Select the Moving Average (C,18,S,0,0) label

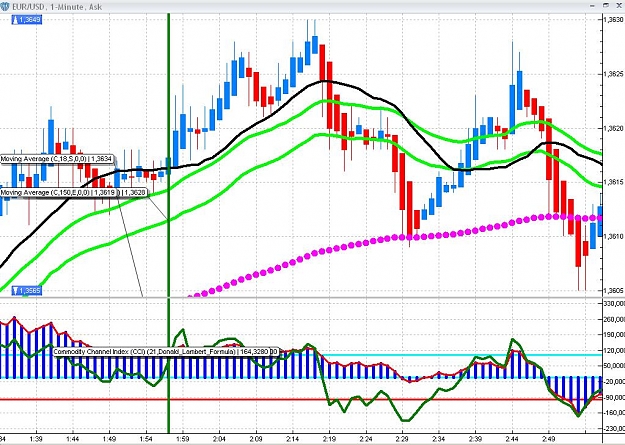(57, 159)
